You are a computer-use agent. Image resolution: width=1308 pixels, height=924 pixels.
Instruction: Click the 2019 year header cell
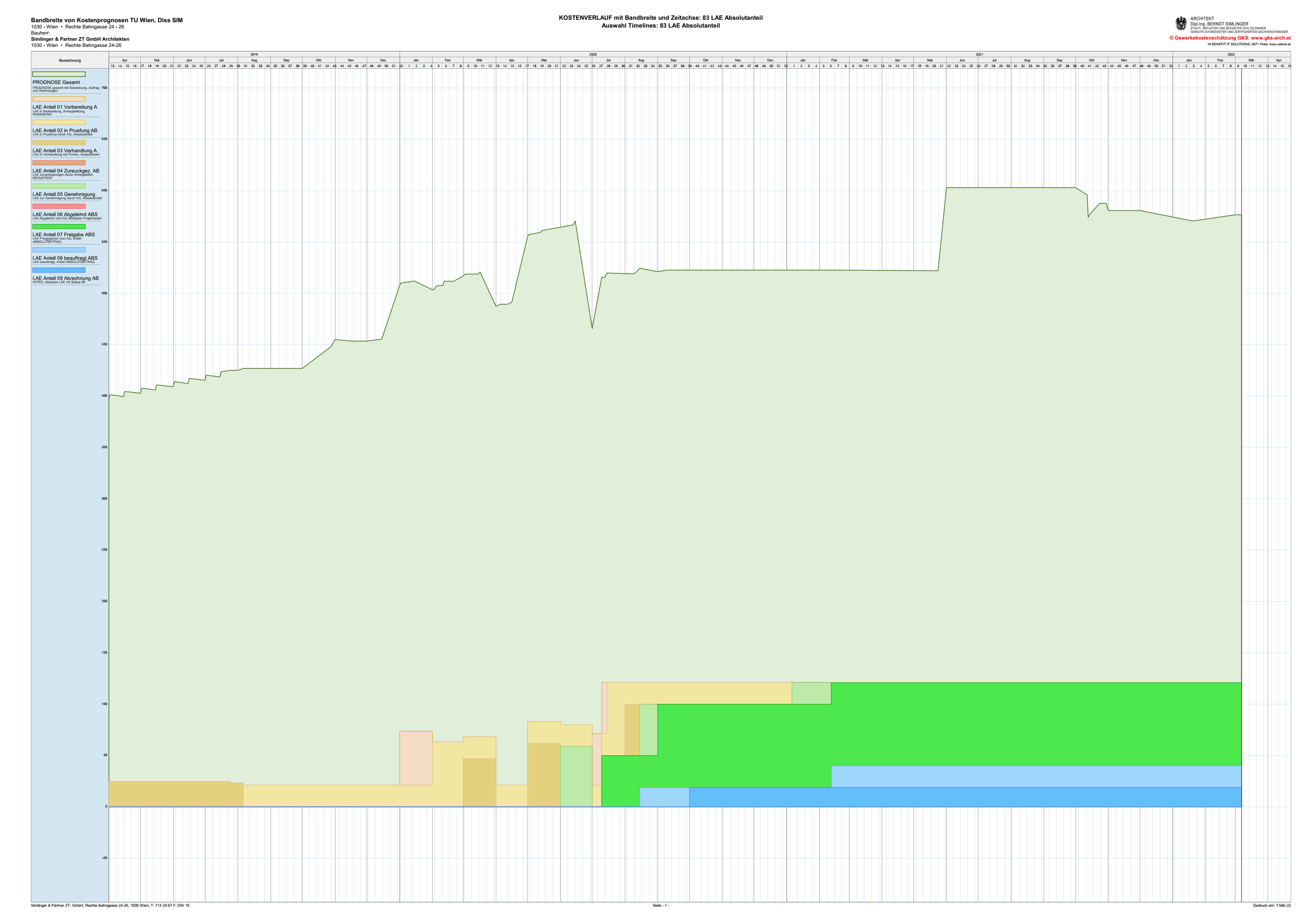coord(254,54)
